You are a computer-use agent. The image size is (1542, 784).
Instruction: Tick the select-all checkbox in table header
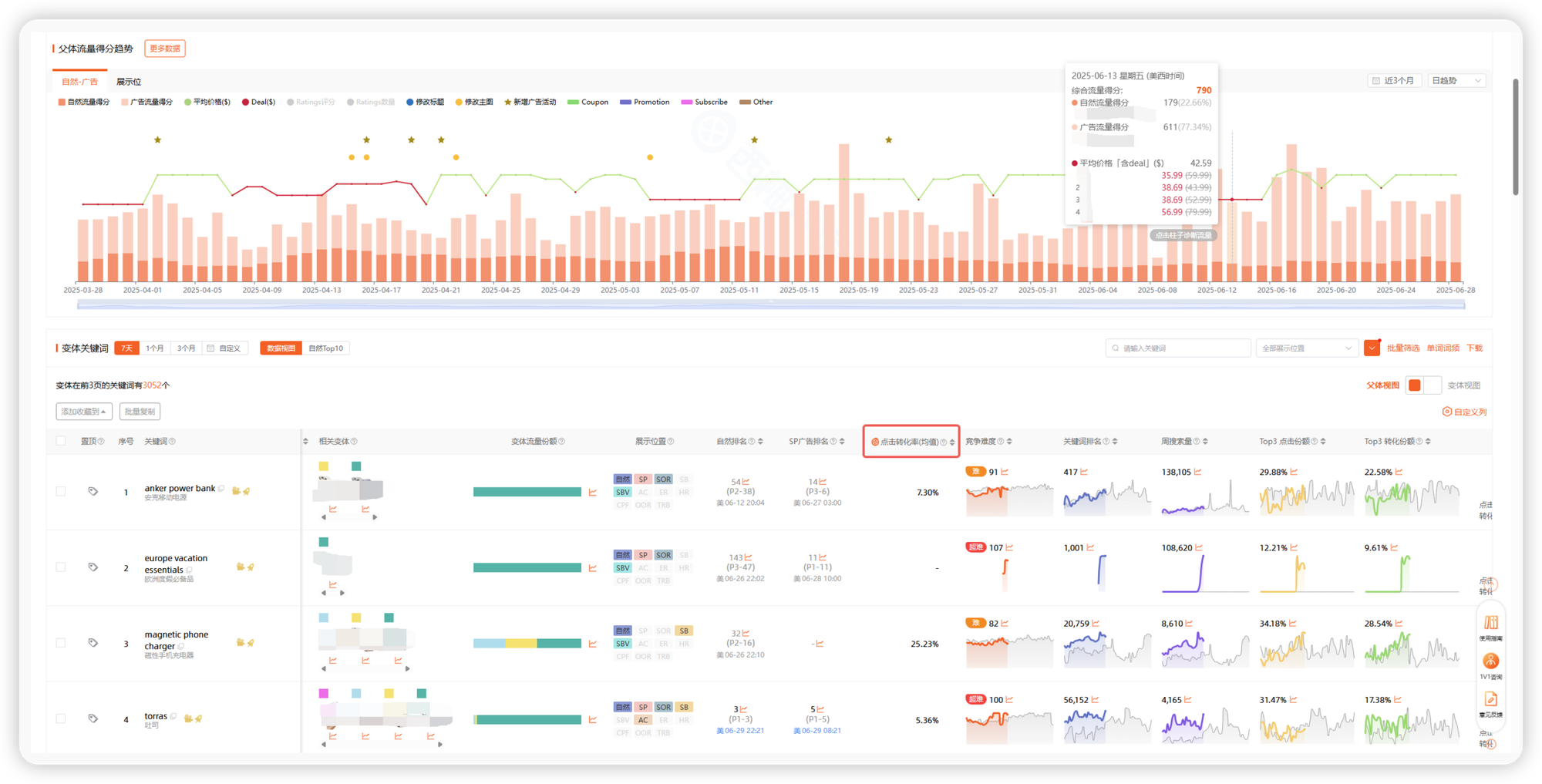click(x=61, y=441)
